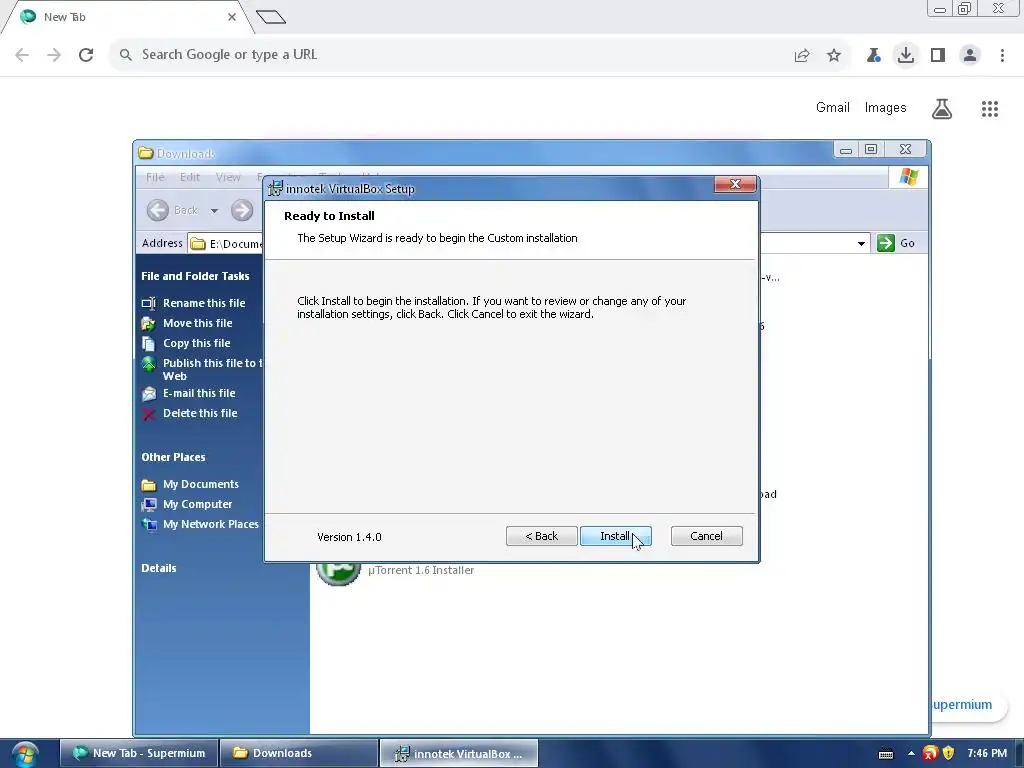
Task: Go back in browser history
Action: click(x=22, y=55)
